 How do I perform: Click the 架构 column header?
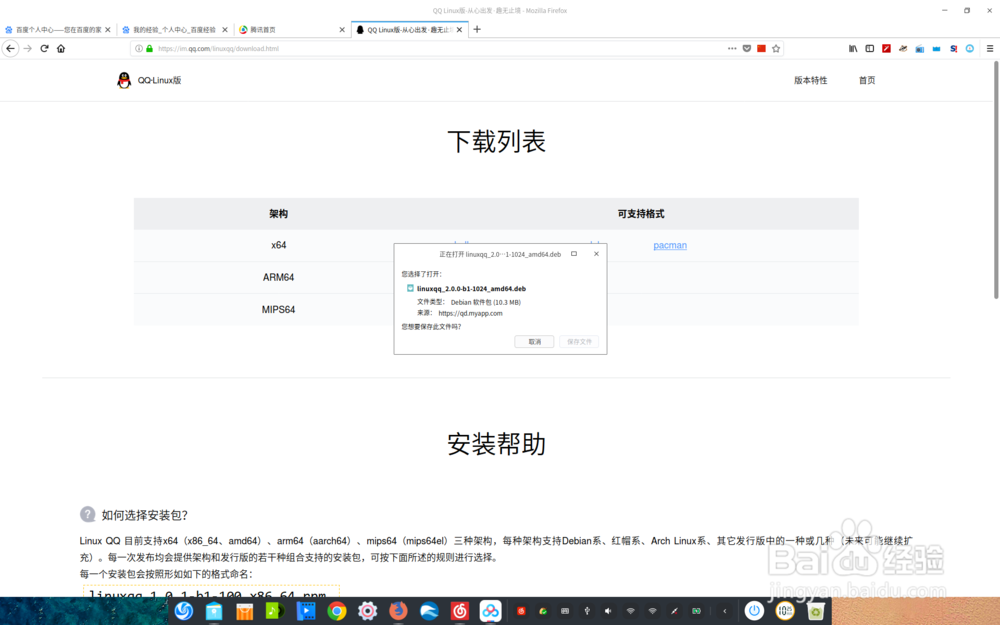pos(278,214)
